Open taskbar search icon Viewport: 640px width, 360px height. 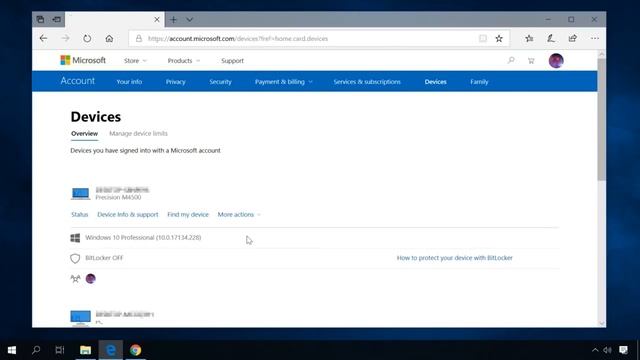[x=36, y=350]
